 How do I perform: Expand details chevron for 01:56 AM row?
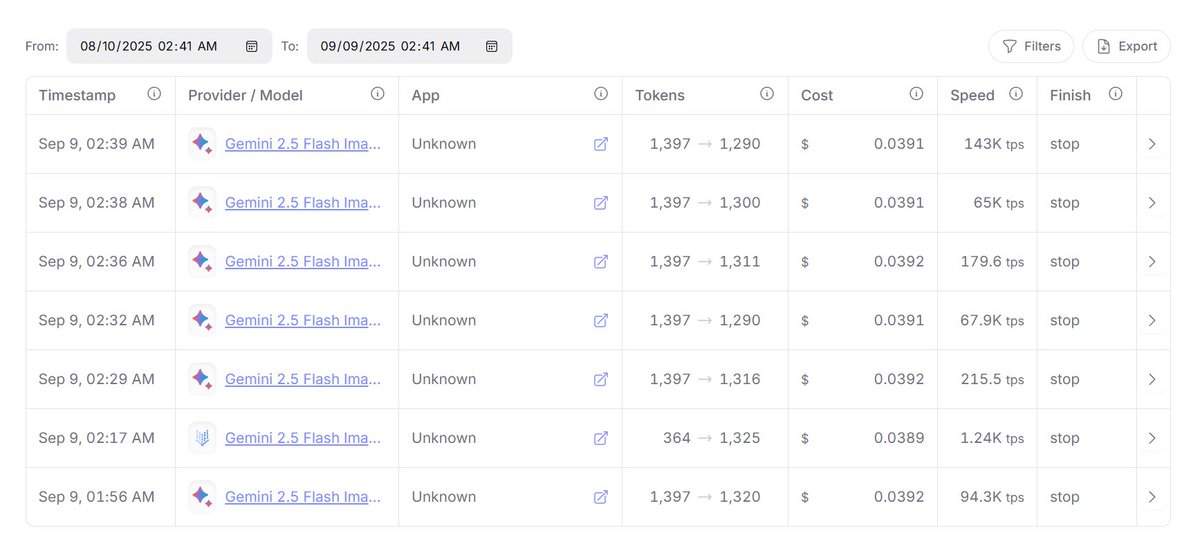pyautogui.click(x=1152, y=497)
